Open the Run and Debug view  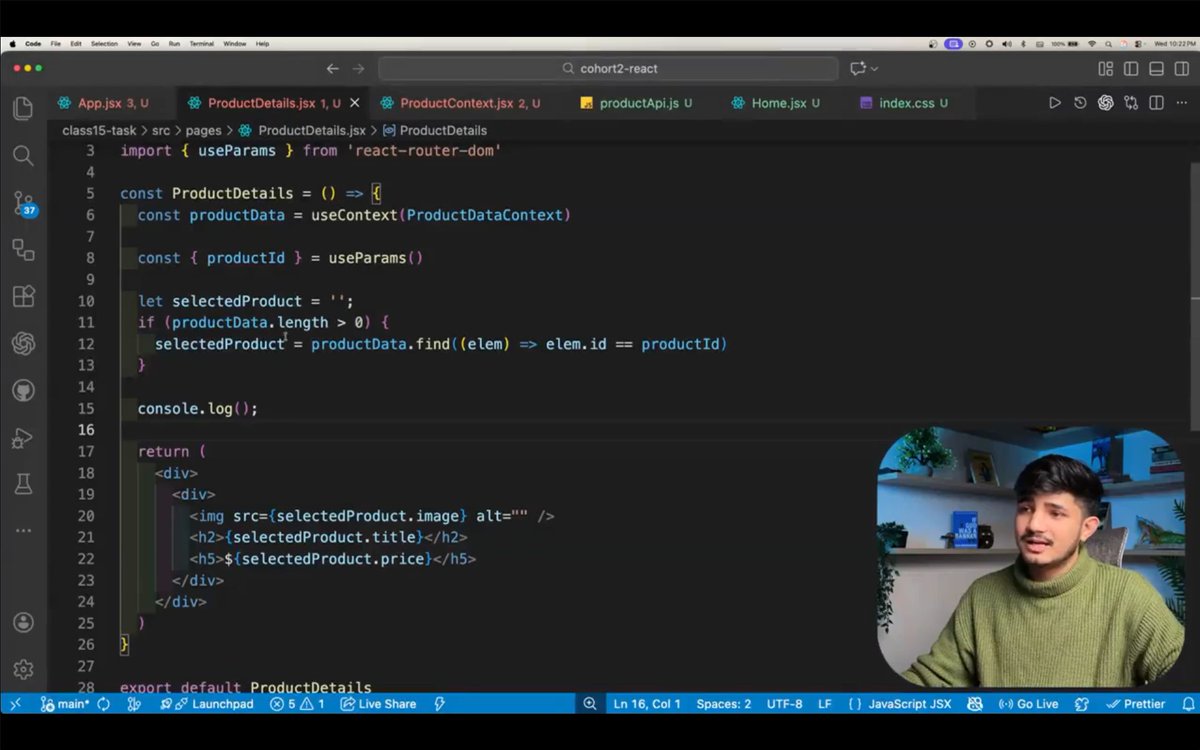[x=23, y=437]
